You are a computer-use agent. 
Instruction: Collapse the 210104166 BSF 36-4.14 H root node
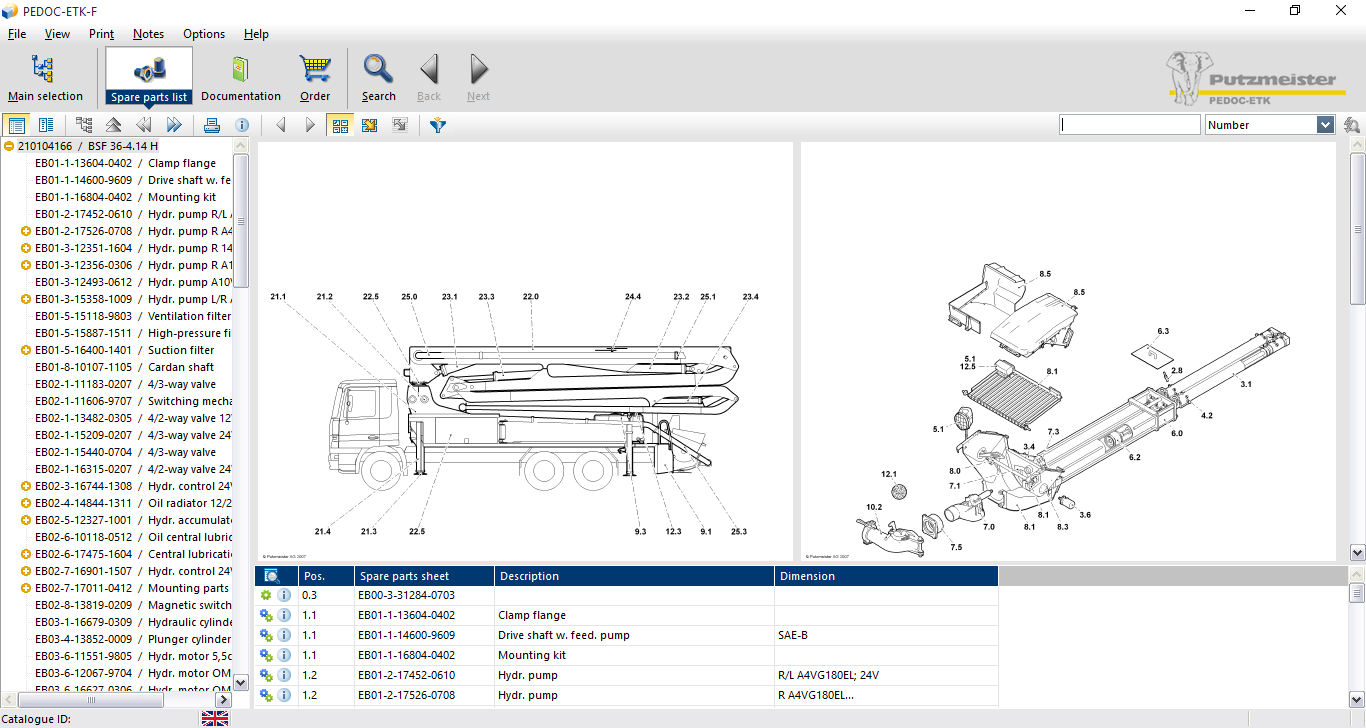(9, 146)
